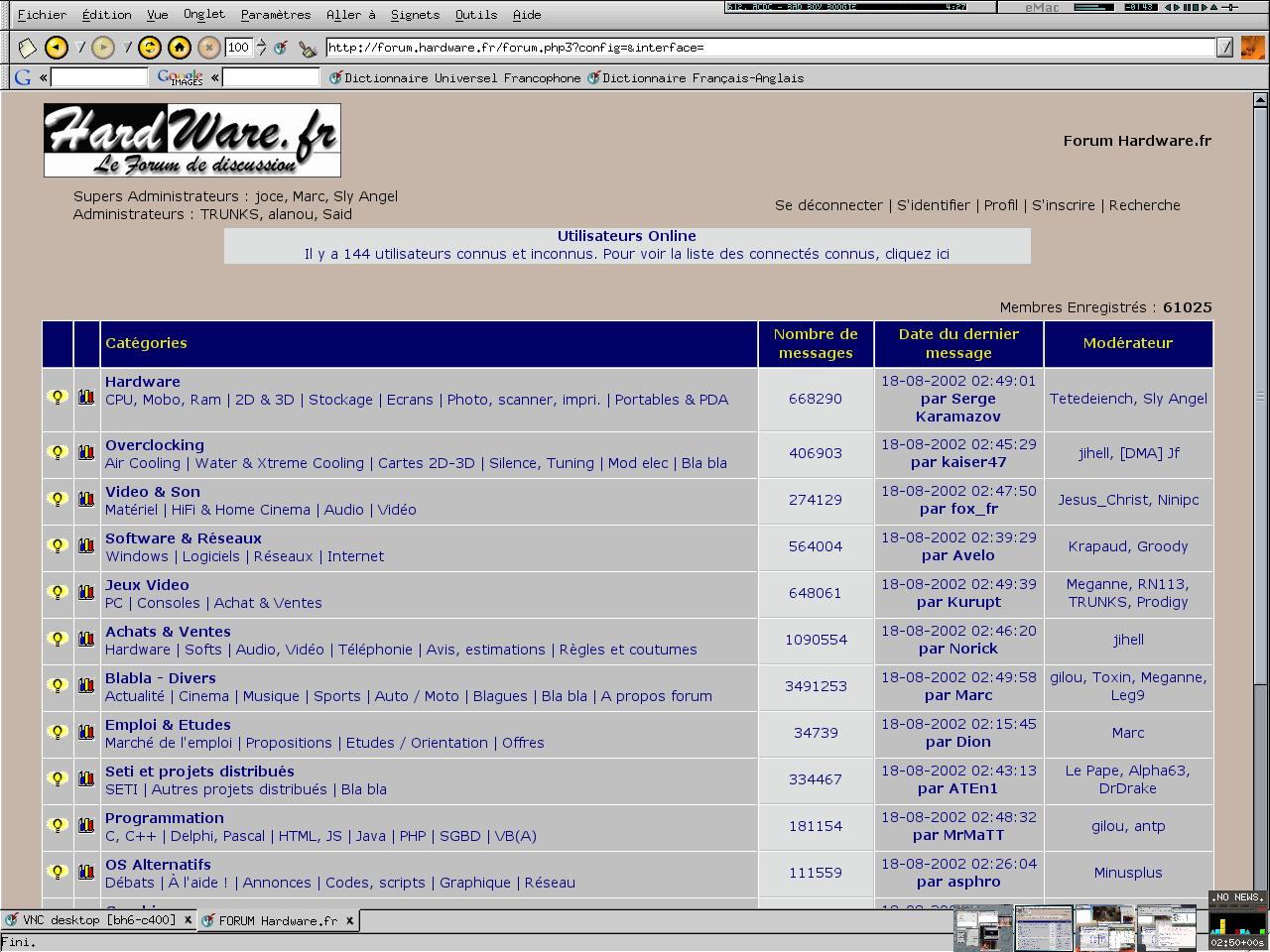Reload the page with the refresh icon
This screenshot has width=1270, height=952.
click(150, 47)
